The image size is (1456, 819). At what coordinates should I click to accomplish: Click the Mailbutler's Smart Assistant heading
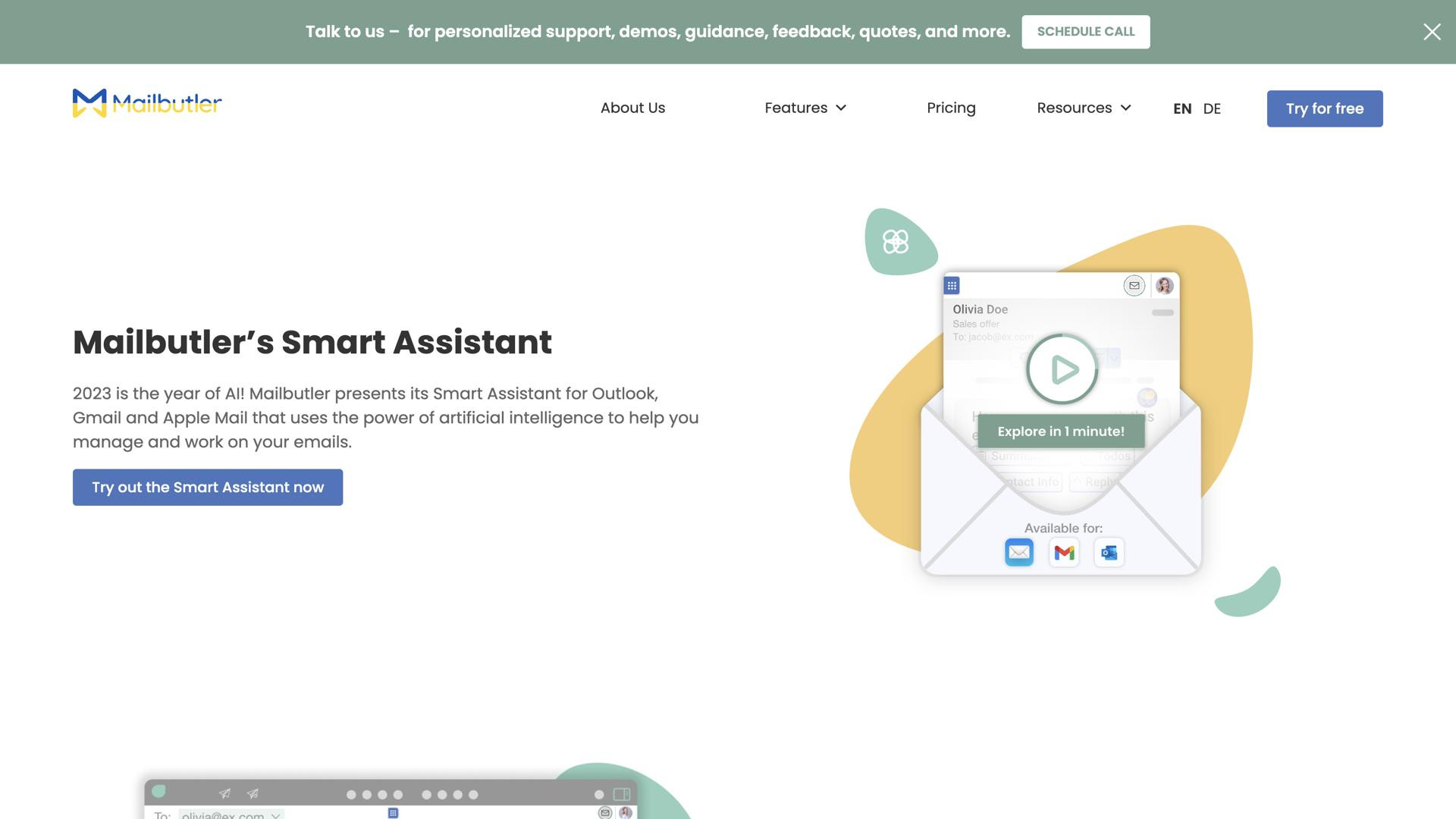(312, 342)
